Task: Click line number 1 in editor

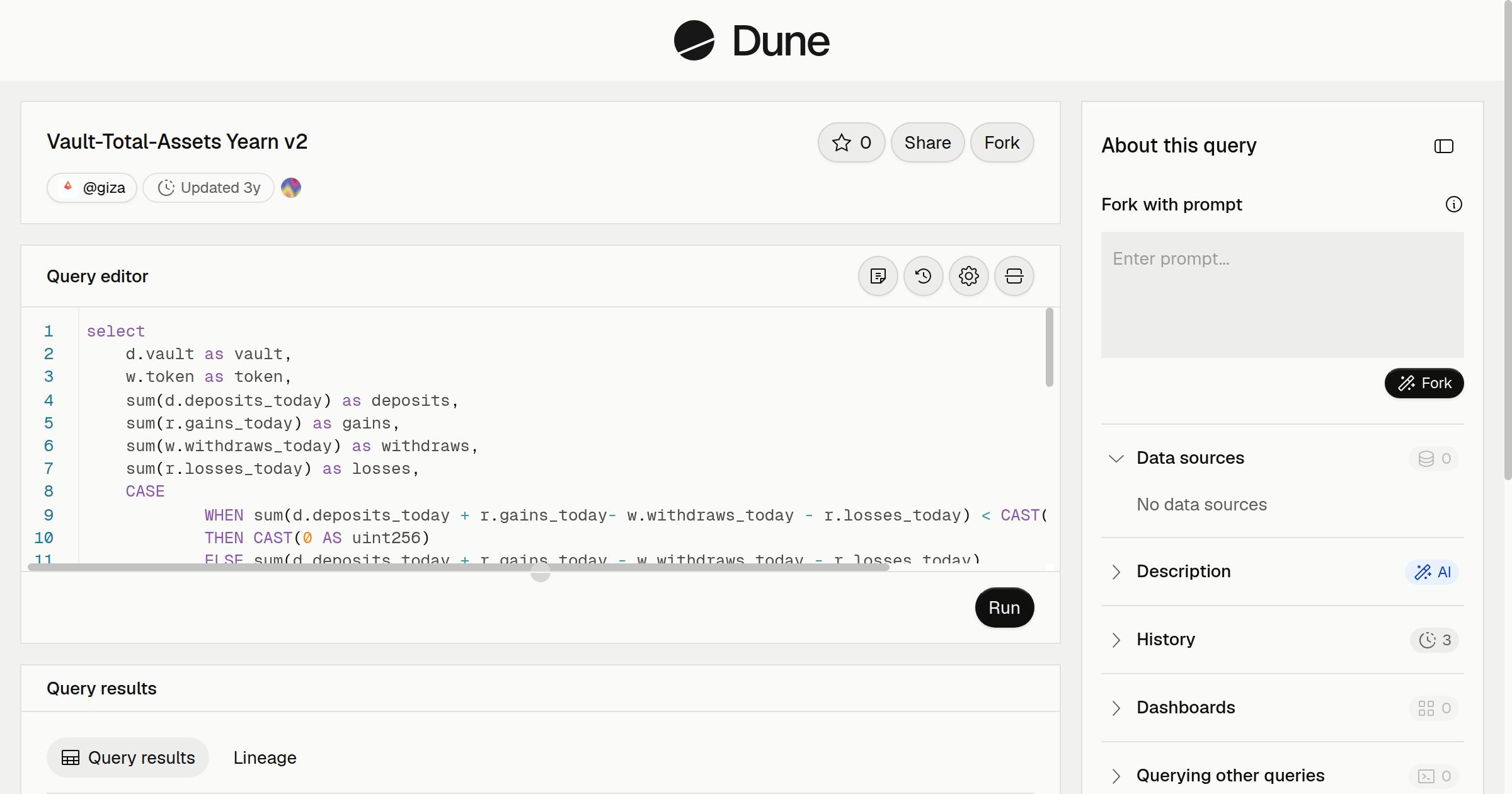Action: (49, 331)
